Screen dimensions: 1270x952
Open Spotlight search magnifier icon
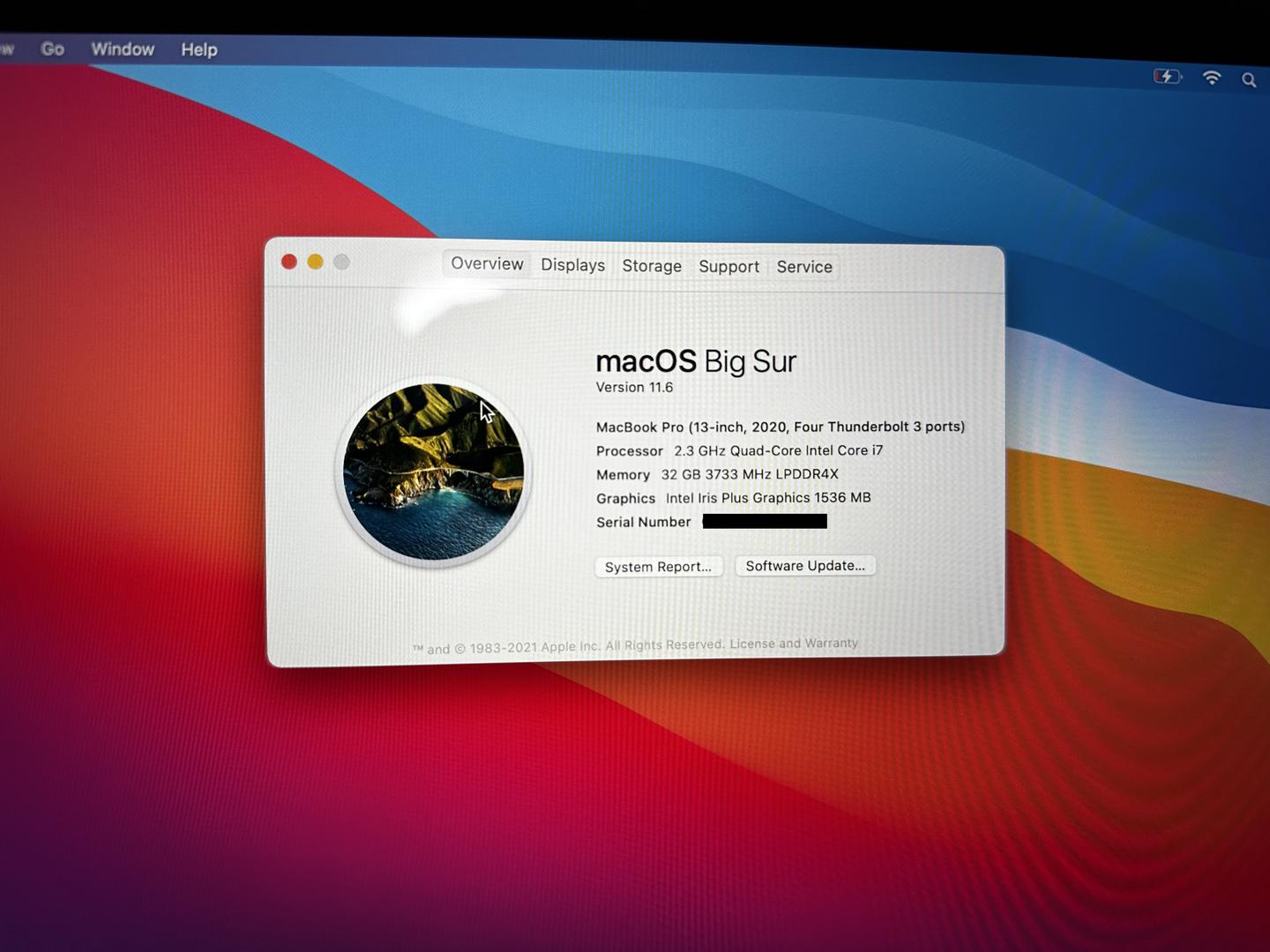1249,80
